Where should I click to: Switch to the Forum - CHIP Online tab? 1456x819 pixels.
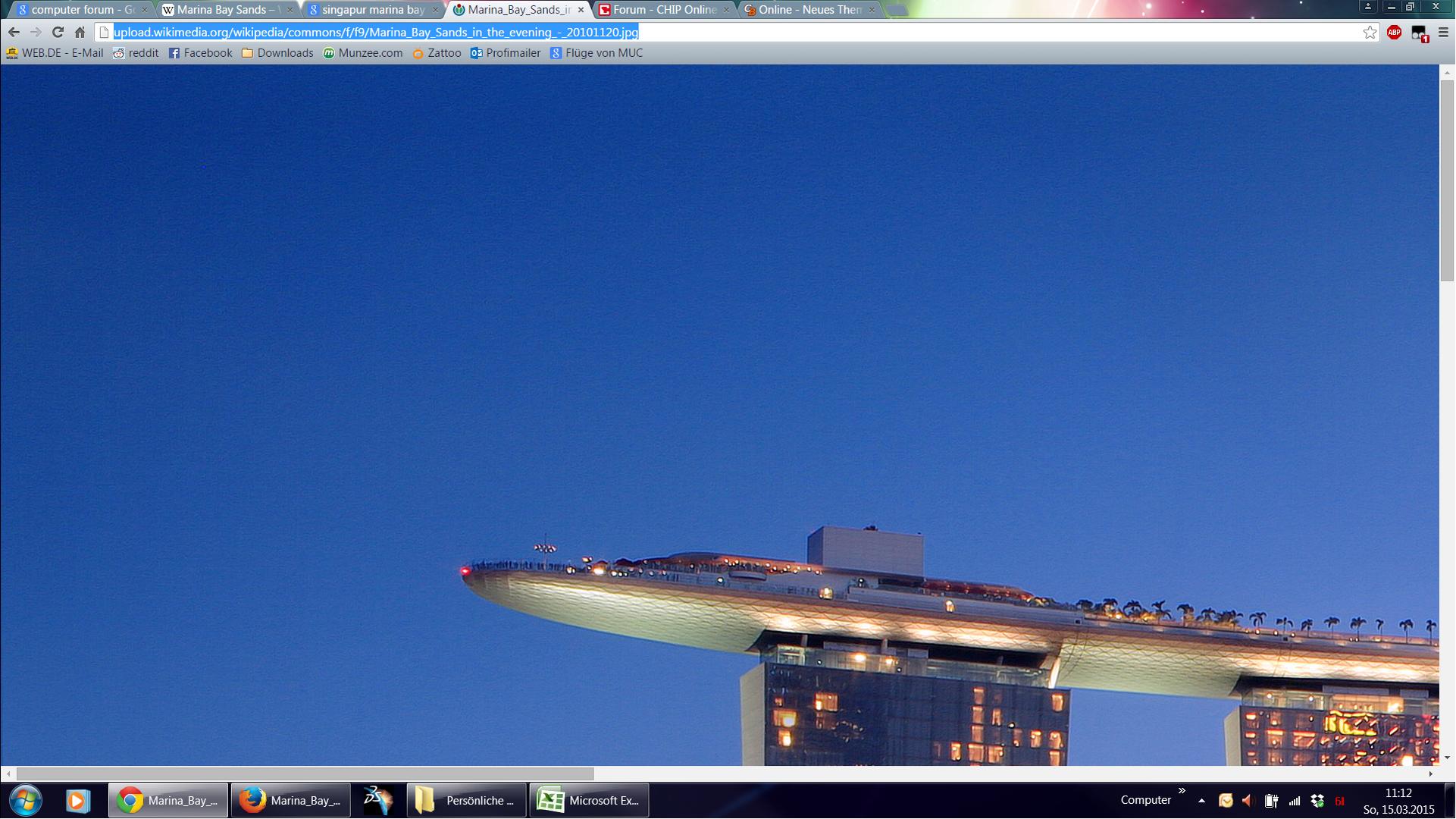point(658,10)
